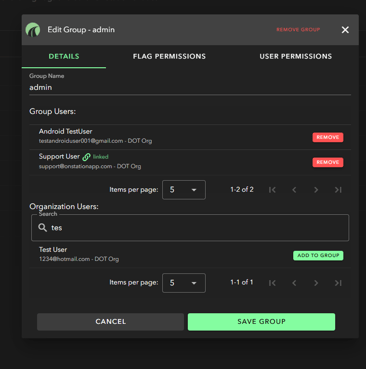The image size is (366, 369).
Task: Click the Edit Group - admin title
Action: pyautogui.click(x=81, y=30)
